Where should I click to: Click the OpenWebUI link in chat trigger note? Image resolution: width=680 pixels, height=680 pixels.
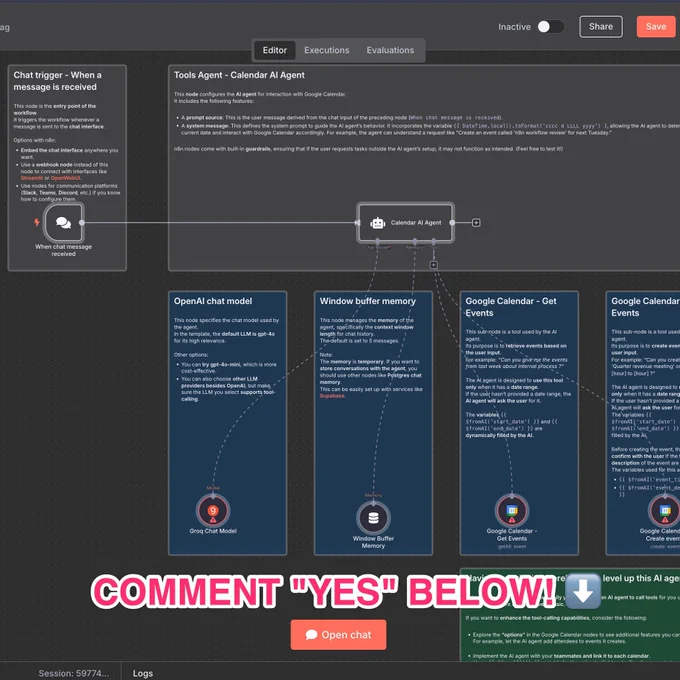(65, 178)
